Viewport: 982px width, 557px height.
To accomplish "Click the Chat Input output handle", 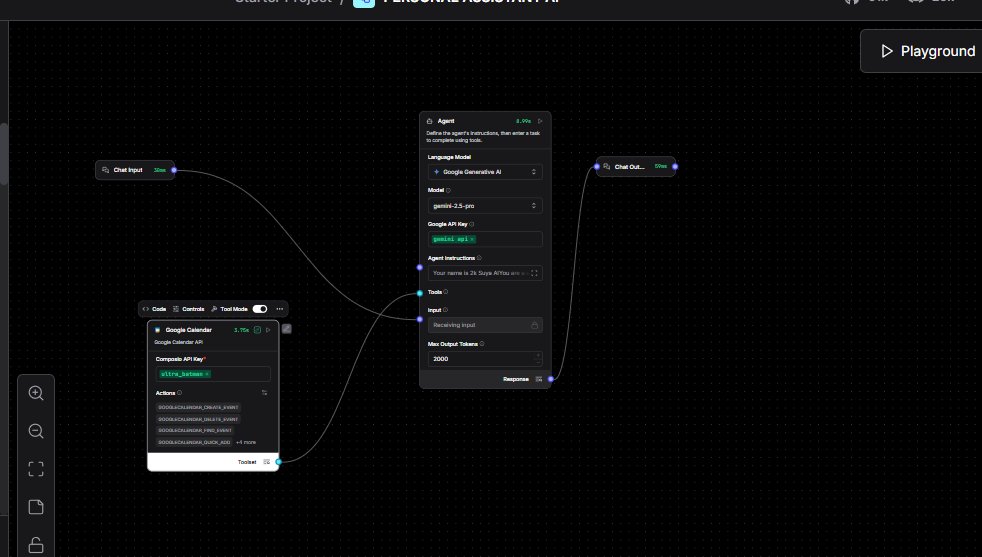I will coord(174,170).
